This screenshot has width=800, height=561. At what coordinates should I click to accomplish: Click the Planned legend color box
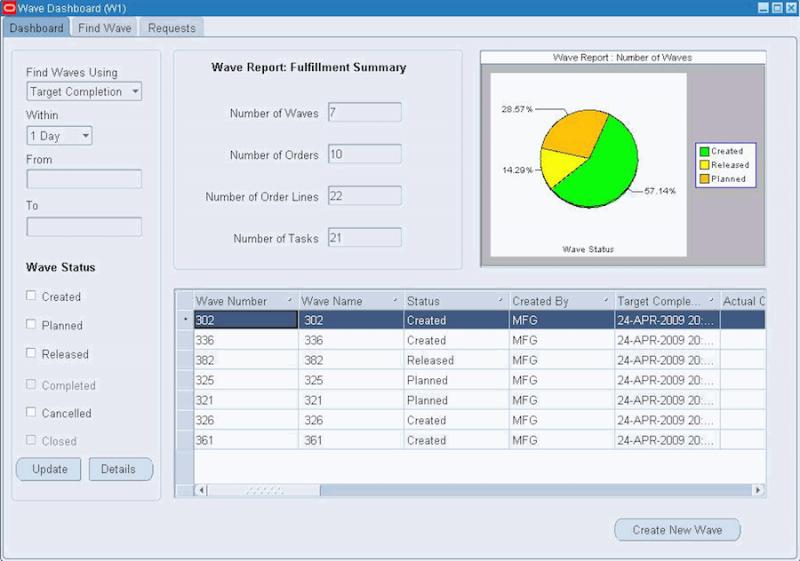705,179
